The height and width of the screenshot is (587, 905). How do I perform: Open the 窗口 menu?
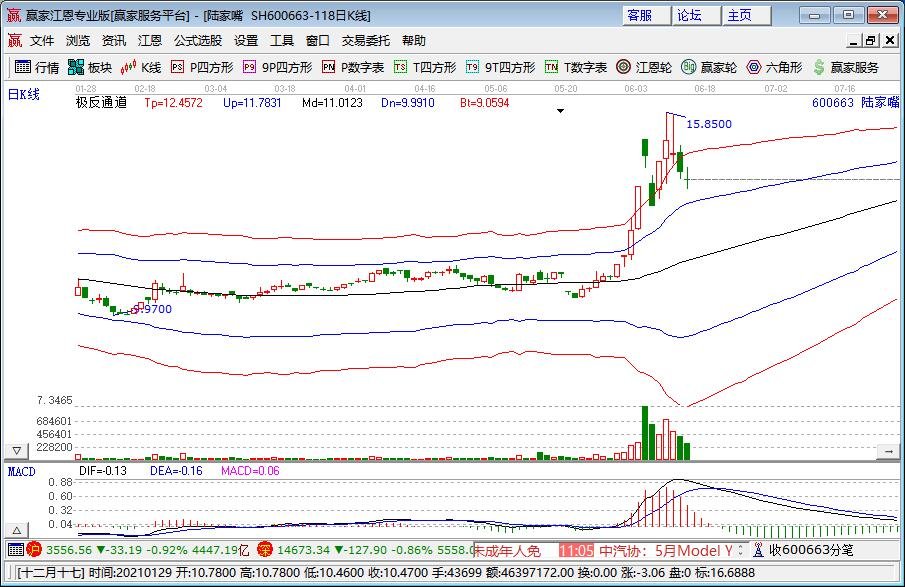[x=317, y=40]
